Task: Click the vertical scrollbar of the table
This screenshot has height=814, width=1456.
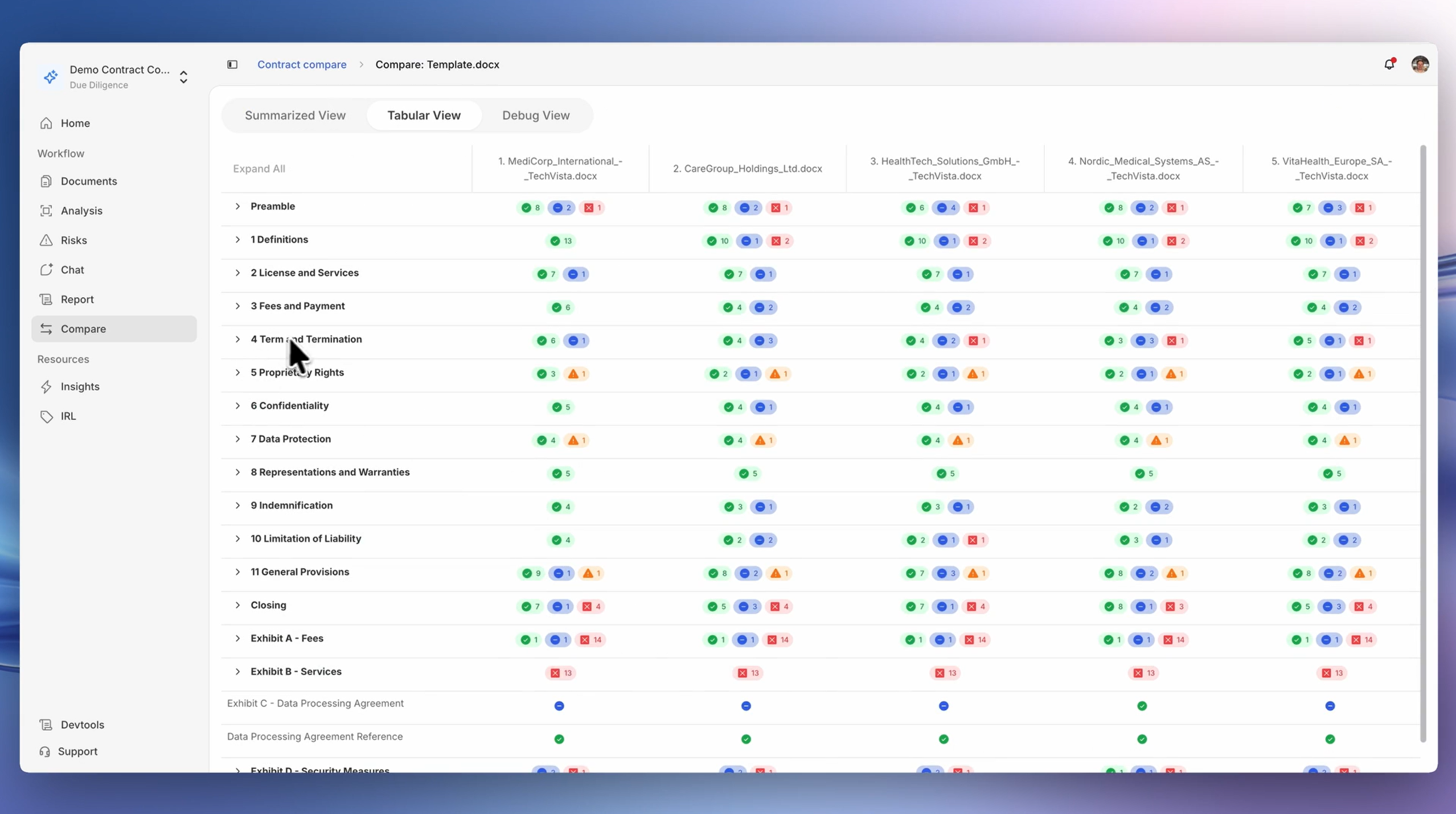Action: click(1423, 444)
